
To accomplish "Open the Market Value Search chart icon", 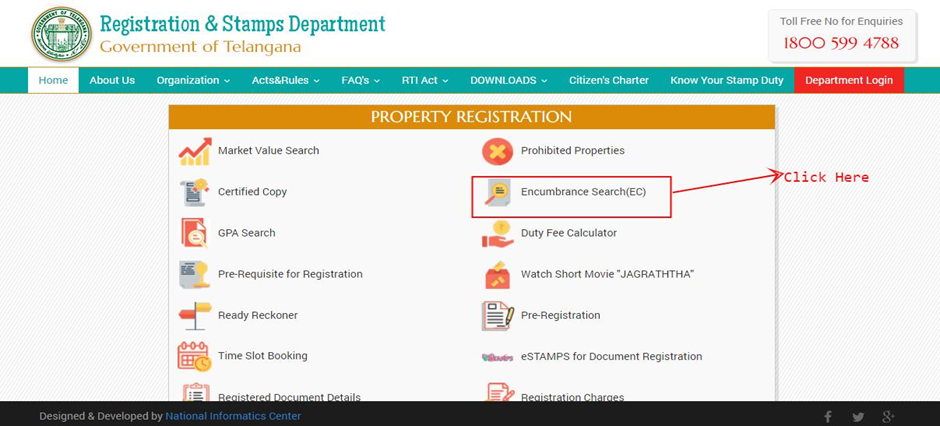I will point(195,152).
